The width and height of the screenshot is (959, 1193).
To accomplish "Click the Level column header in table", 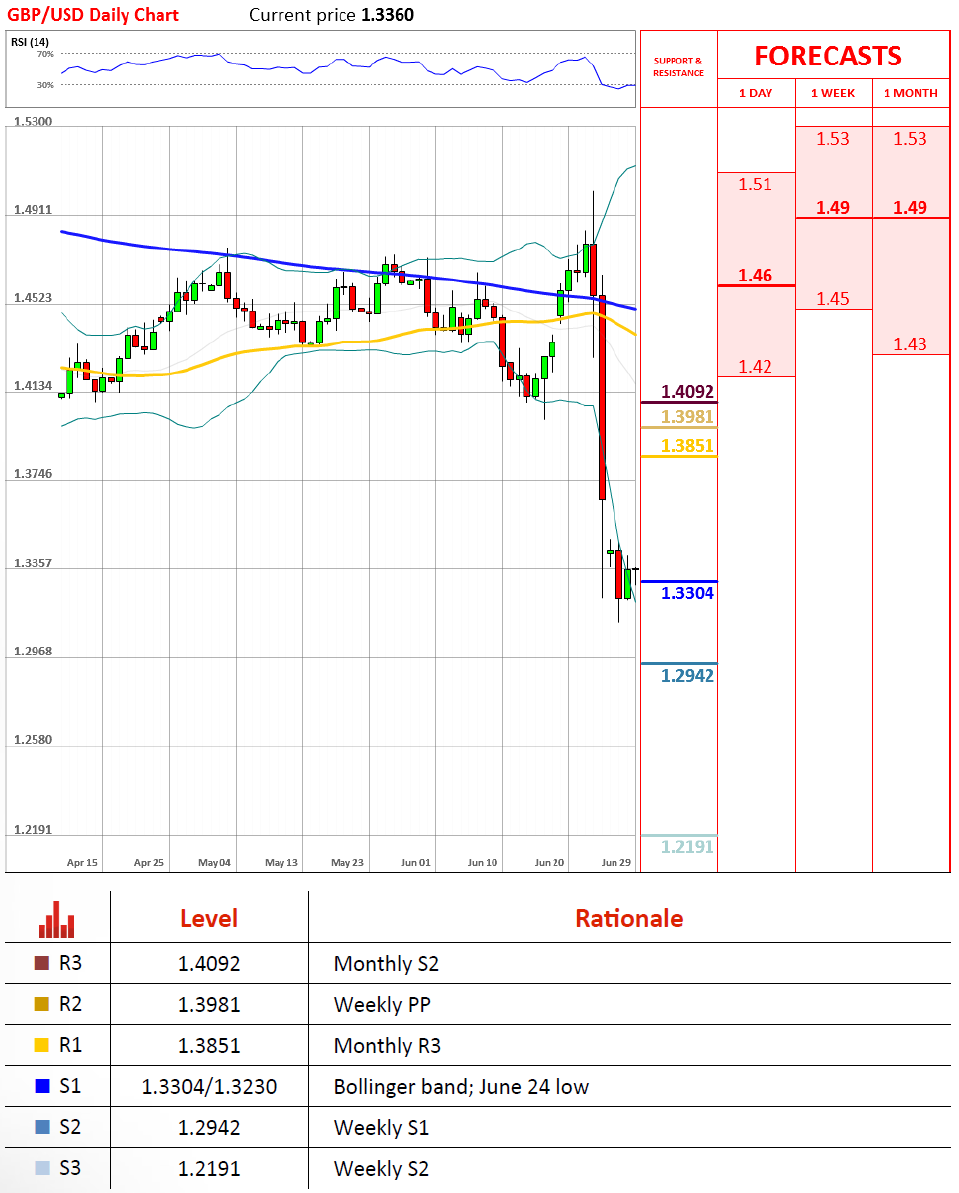I will pyautogui.click(x=208, y=918).
